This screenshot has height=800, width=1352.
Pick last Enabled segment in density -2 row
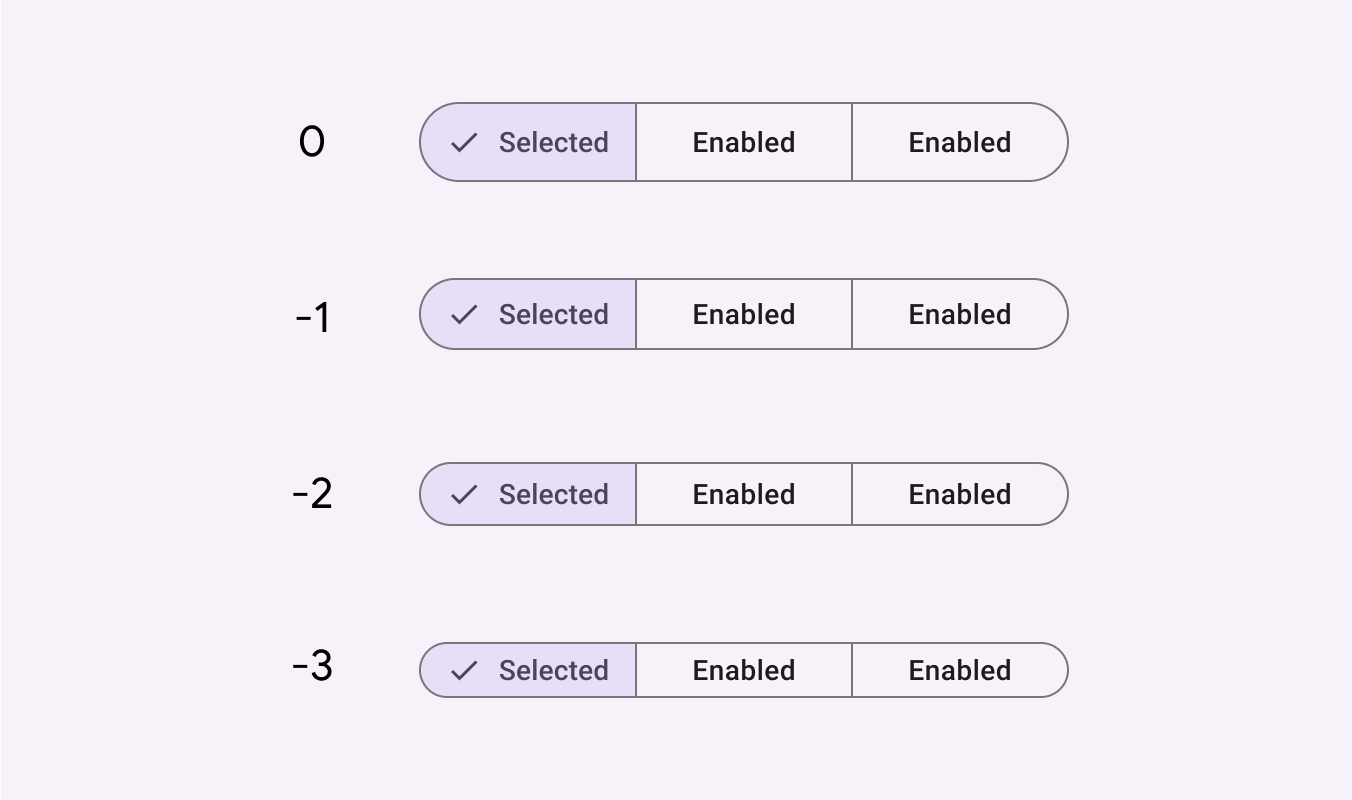click(x=959, y=495)
